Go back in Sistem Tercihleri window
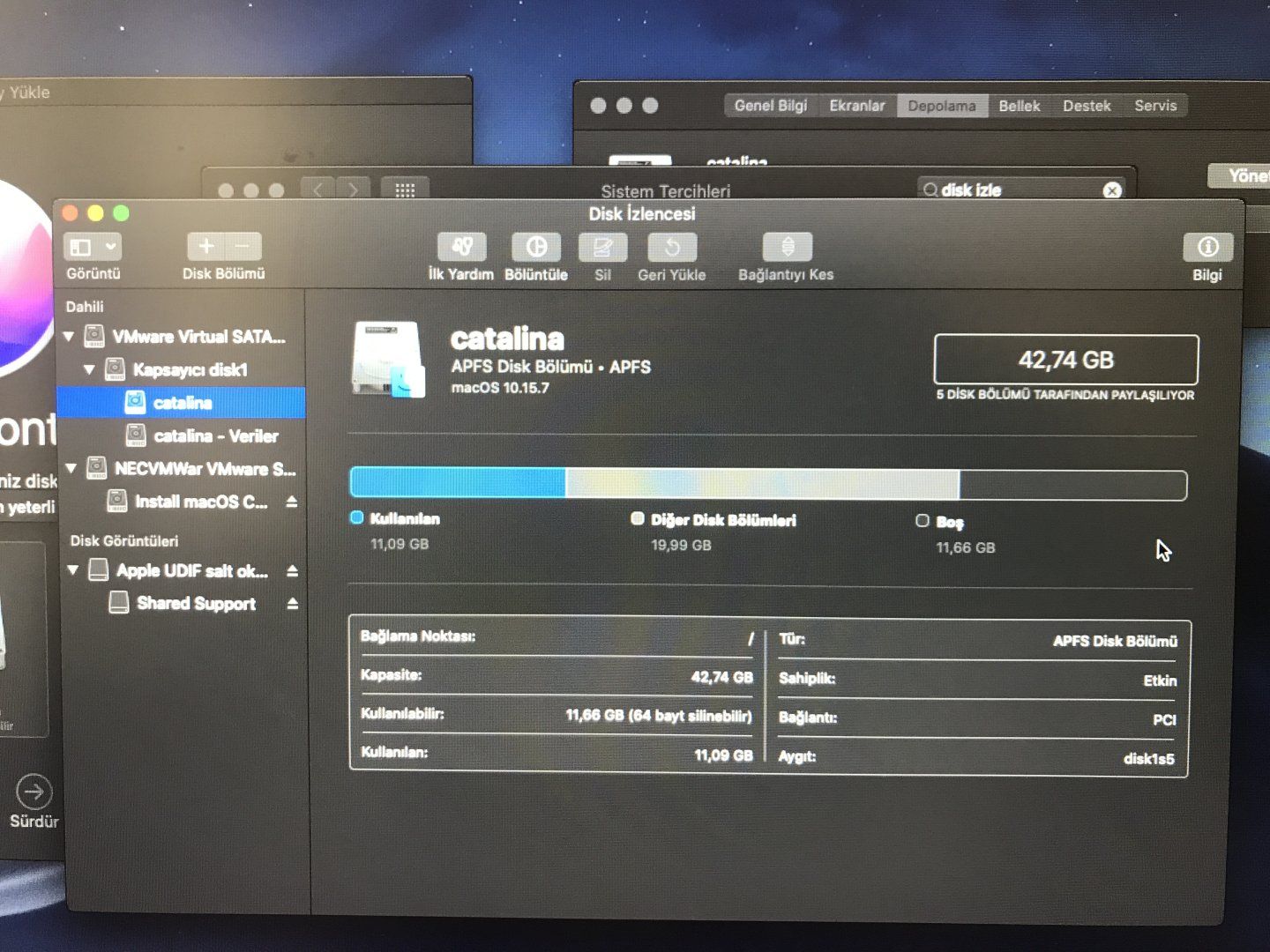 pyautogui.click(x=317, y=190)
